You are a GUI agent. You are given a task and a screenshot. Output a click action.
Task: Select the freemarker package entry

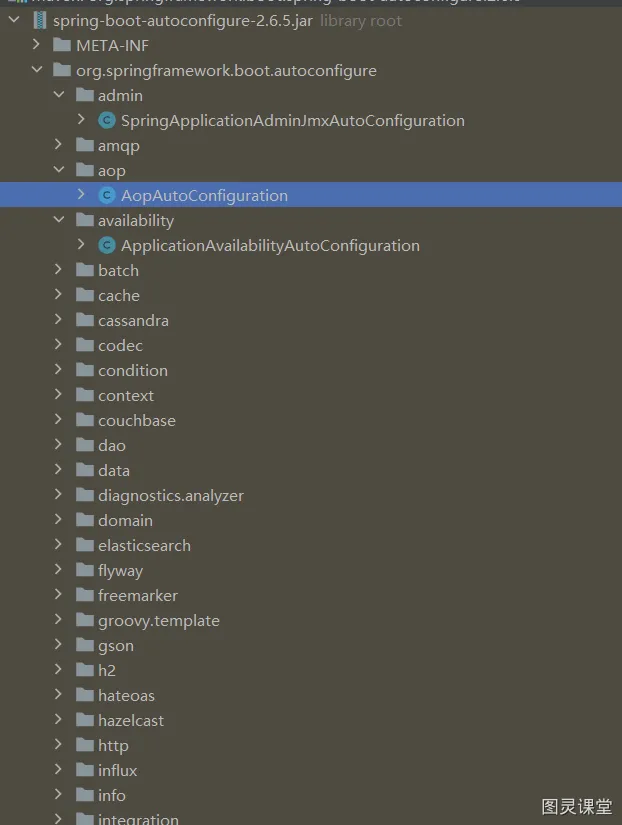(137, 595)
